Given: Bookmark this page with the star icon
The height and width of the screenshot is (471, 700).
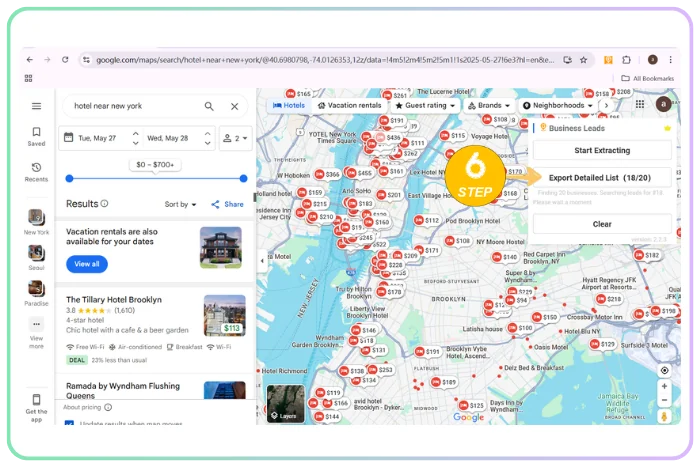Looking at the screenshot, I should pos(583,60).
